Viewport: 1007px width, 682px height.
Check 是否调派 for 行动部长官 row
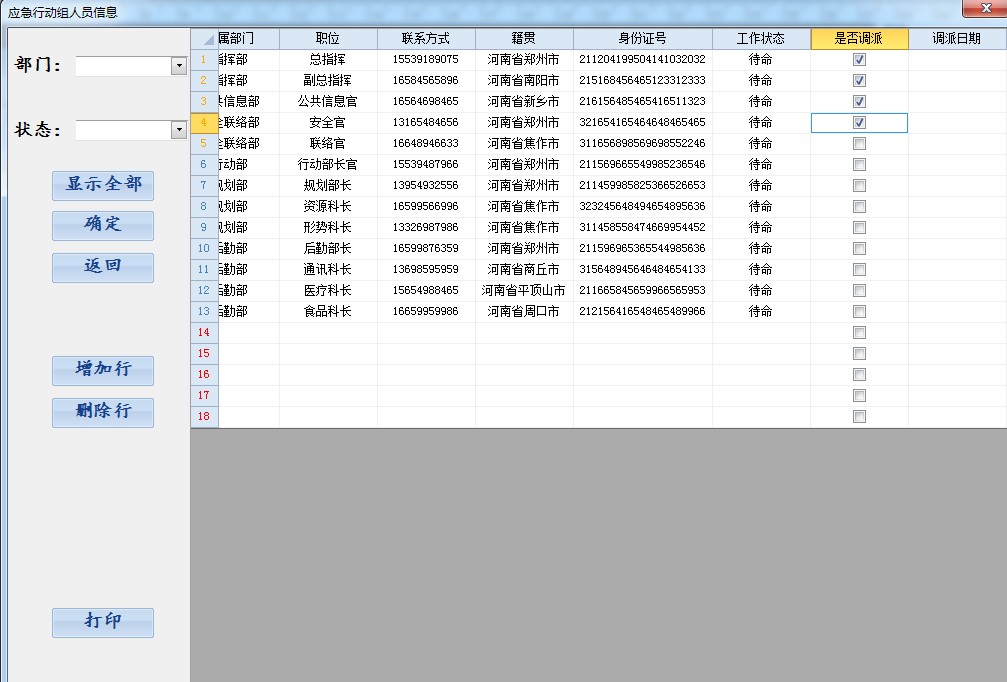pos(859,164)
